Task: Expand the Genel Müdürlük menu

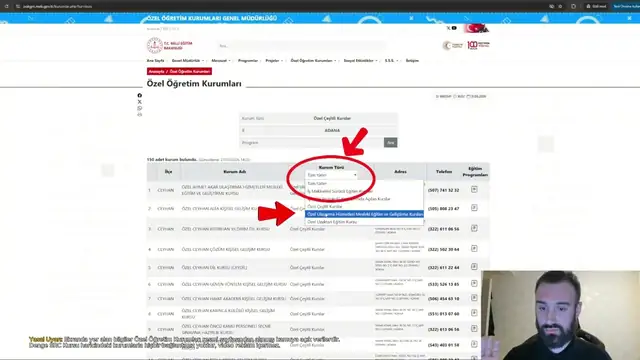Action: pos(188,60)
